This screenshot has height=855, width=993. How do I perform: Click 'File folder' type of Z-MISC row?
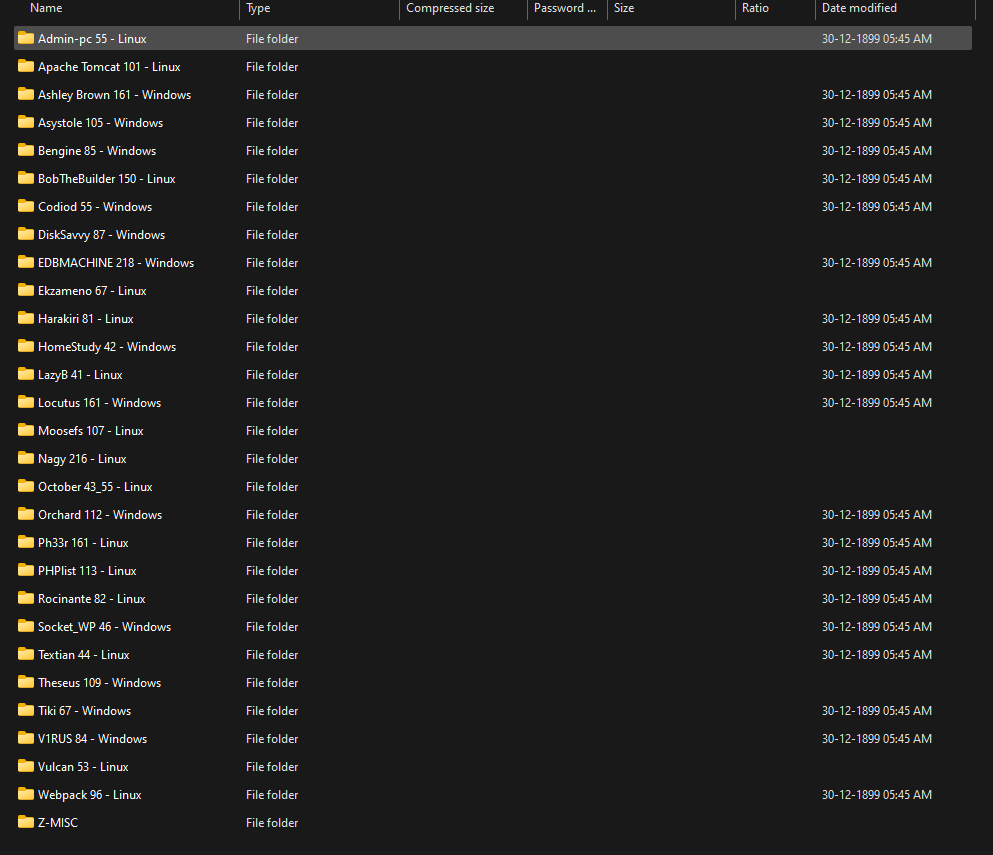(x=272, y=823)
